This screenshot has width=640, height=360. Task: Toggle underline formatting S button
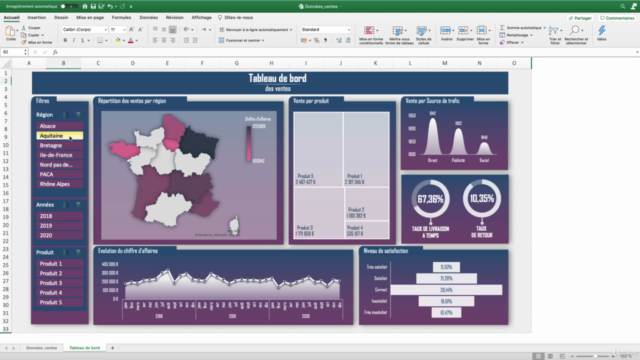(82, 40)
